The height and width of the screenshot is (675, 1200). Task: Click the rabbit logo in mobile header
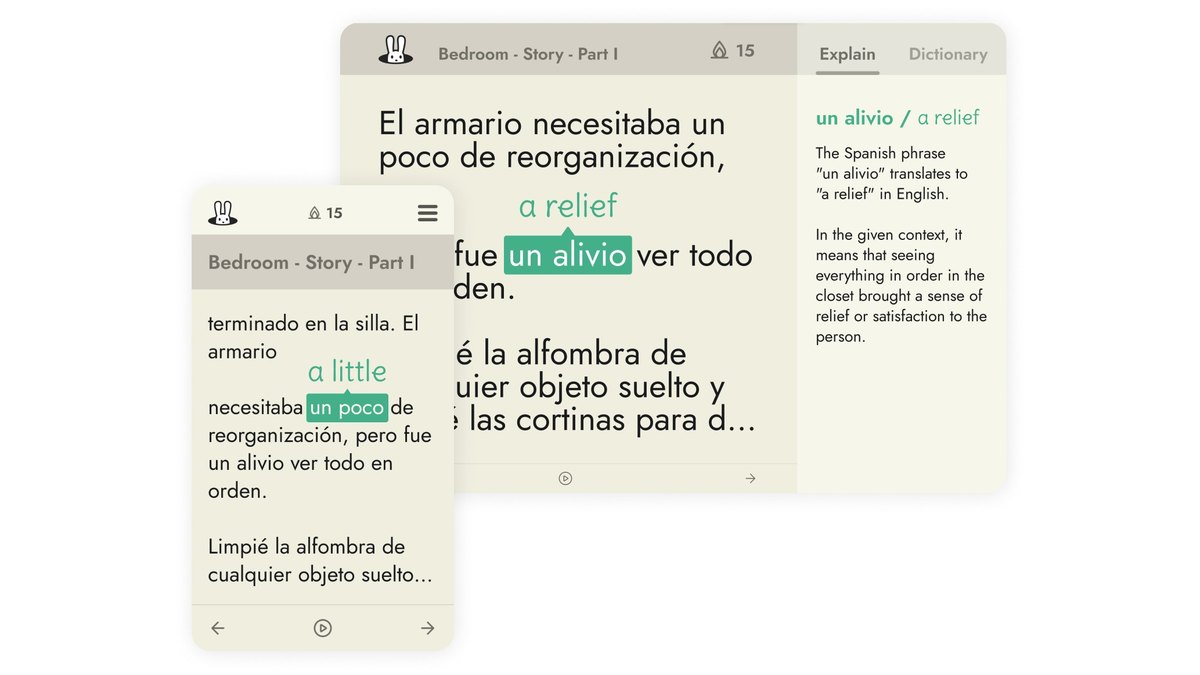(x=223, y=213)
